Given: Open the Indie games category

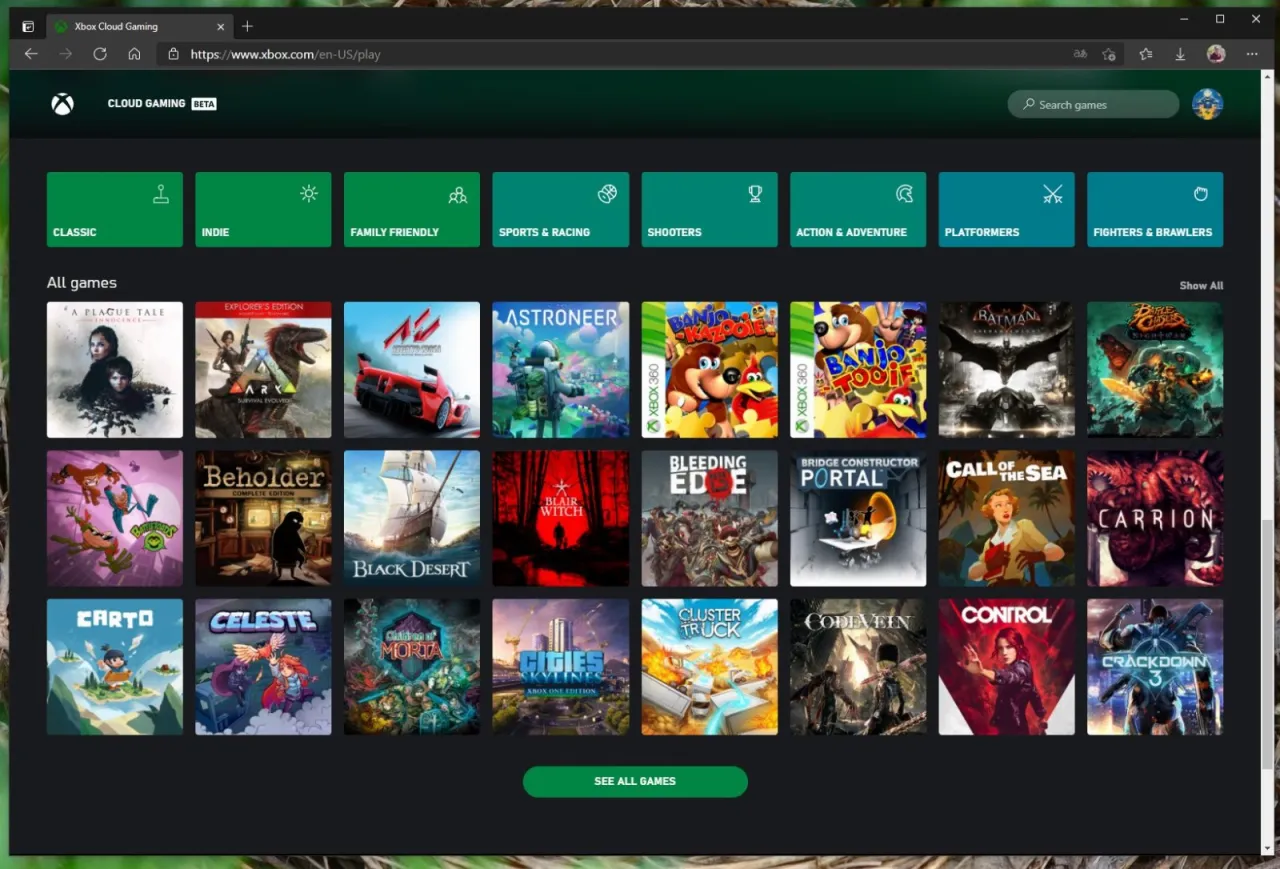Looking at the screenshot, I should [x=263, y=209].
